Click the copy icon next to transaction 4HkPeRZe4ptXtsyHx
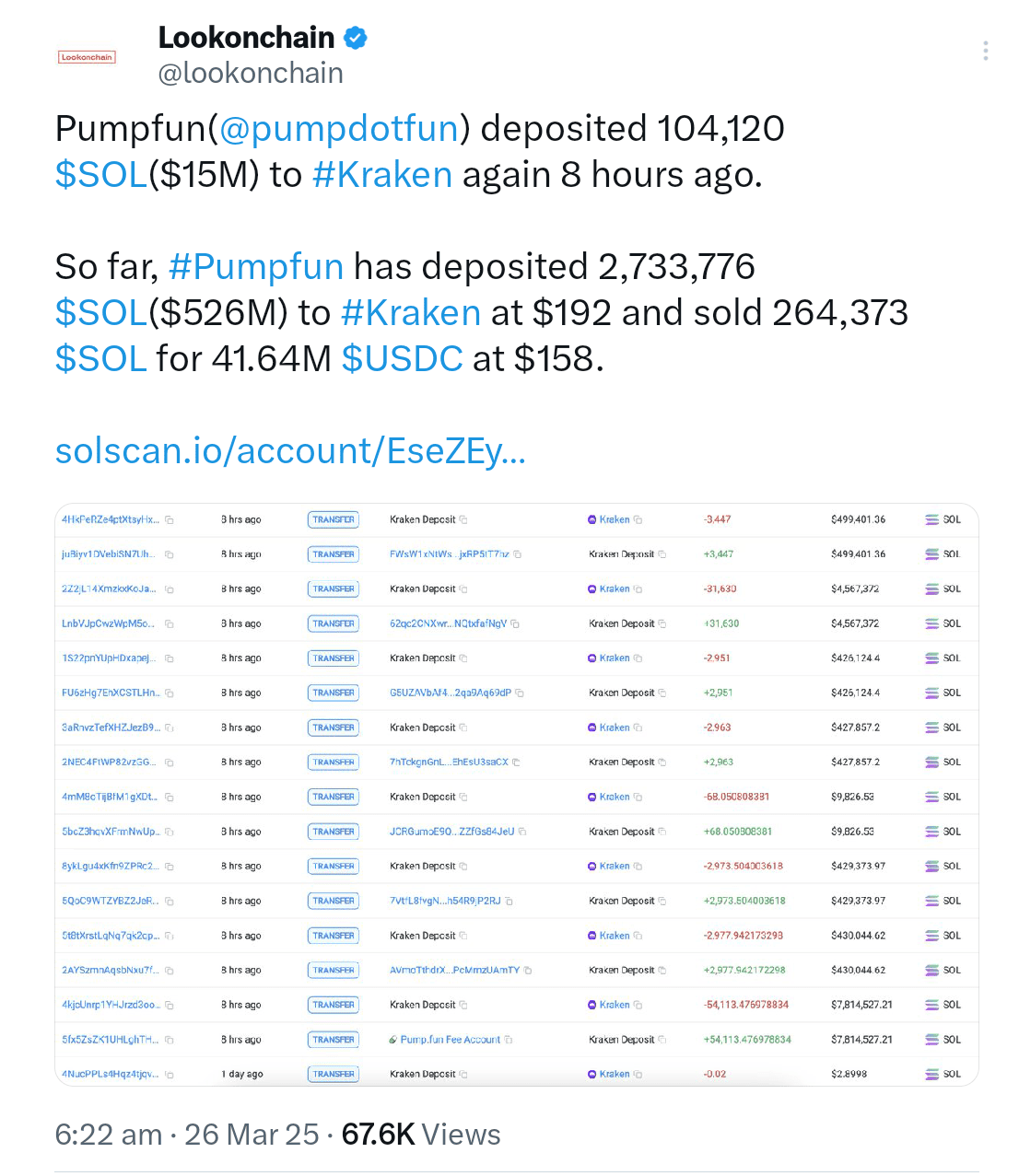The width and height of the screenshot is (1019, 1176). tap(168, 518)
